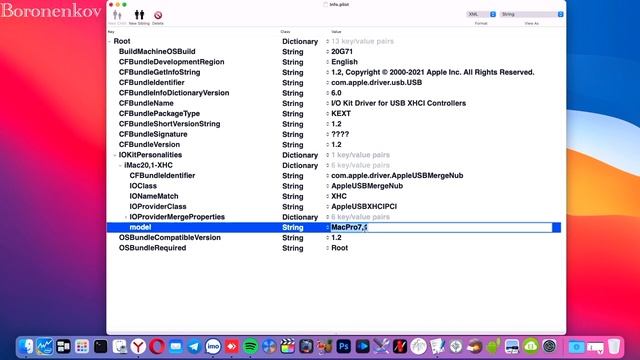Viewport: 640px width, 360px height.
Task: Select the top-level CFBundleIdentifier key
Action: tap(151, 82)
